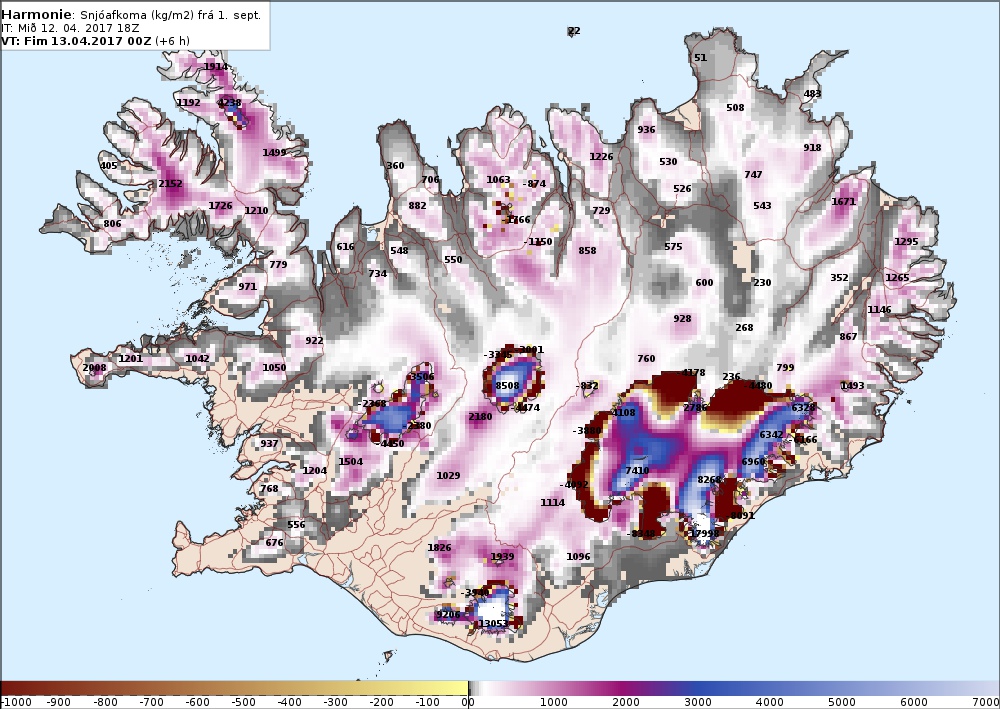Click the 1671 value label
Viewport: 1000px width, 709px height.
click(844, 201)
